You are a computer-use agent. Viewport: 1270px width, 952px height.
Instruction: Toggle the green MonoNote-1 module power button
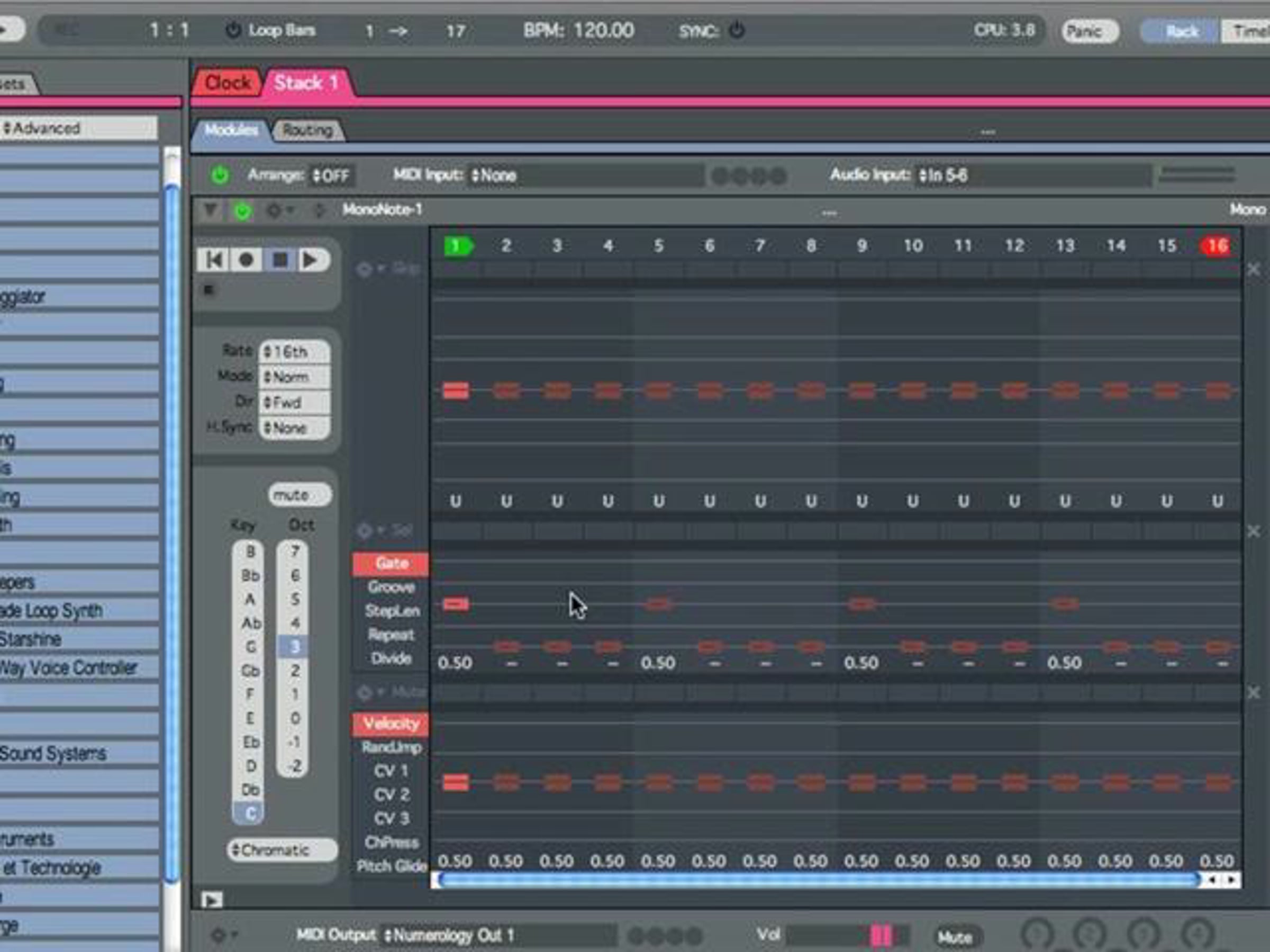tap(242, 210)
